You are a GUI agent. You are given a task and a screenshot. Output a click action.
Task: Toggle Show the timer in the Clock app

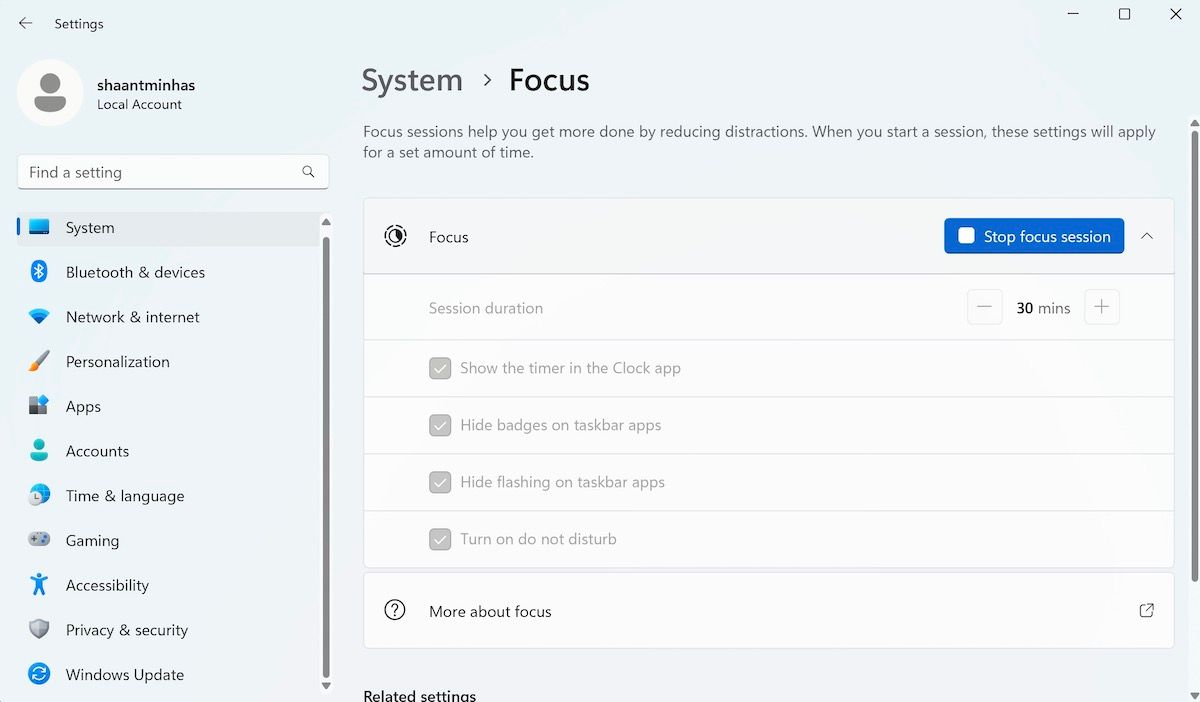point(440,368)
